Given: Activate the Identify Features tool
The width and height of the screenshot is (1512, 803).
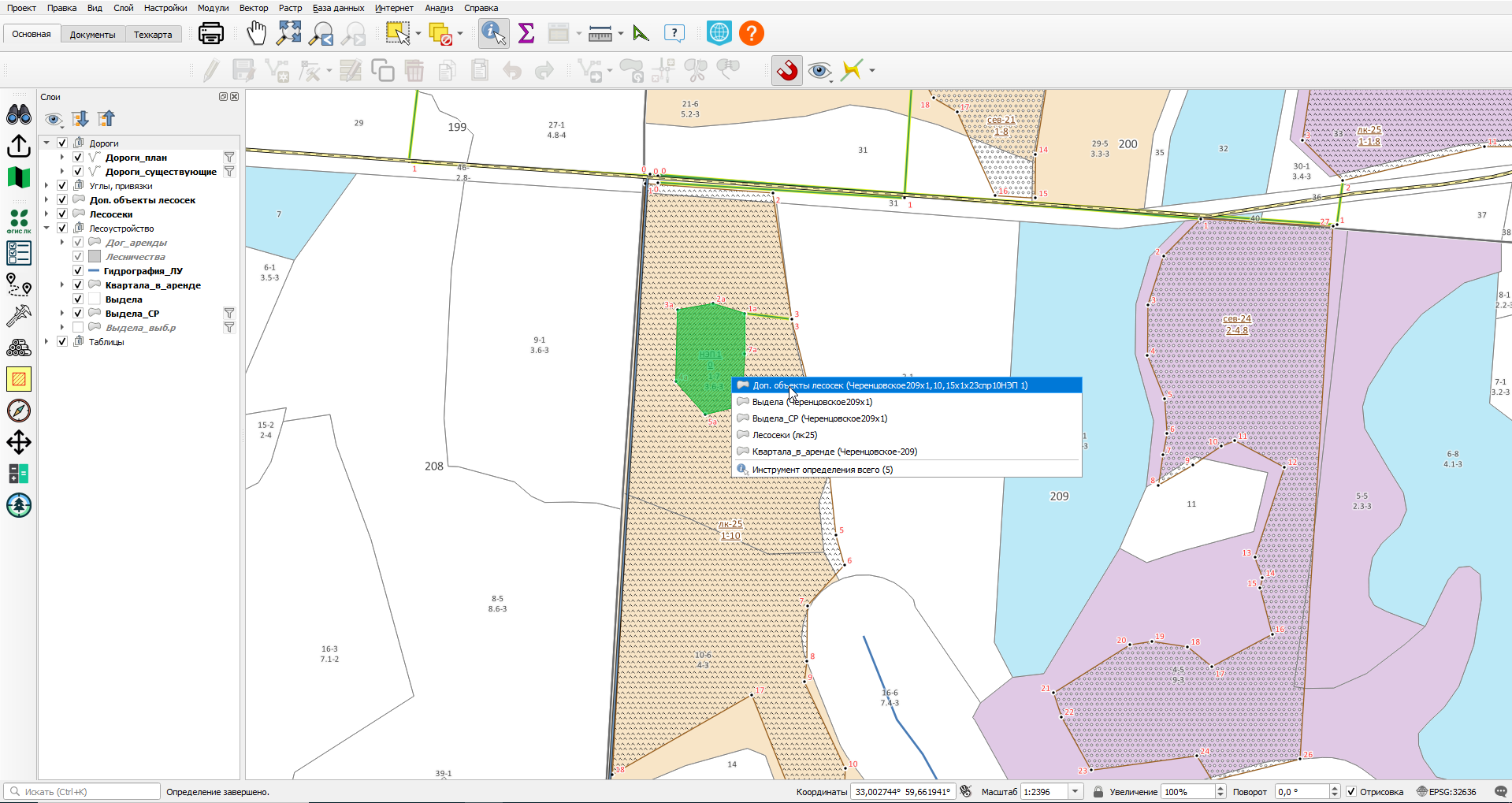Looking at the screenshot, I should tap(494, 33).
